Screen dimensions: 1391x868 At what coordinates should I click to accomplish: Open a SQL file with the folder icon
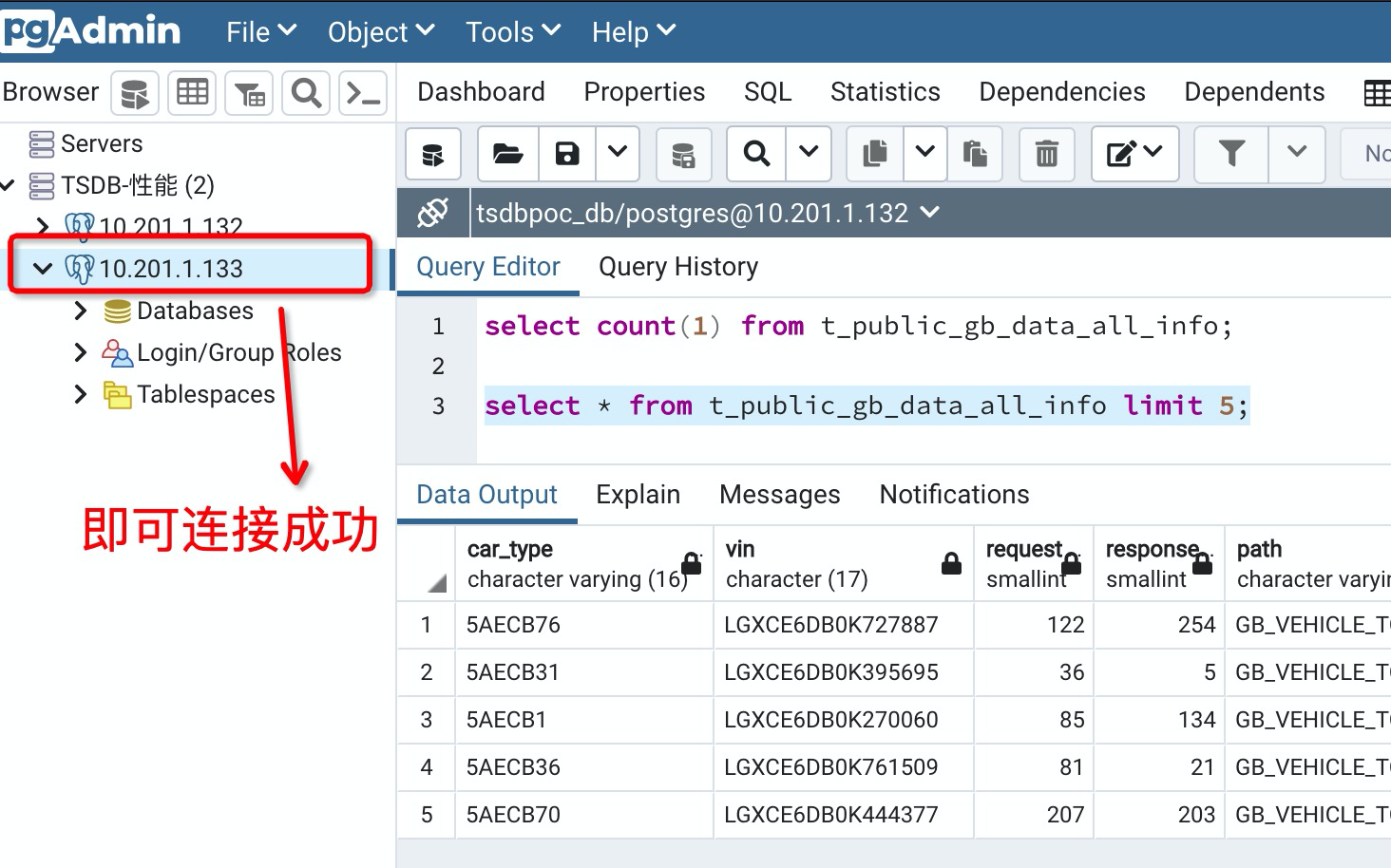[506, 154]
